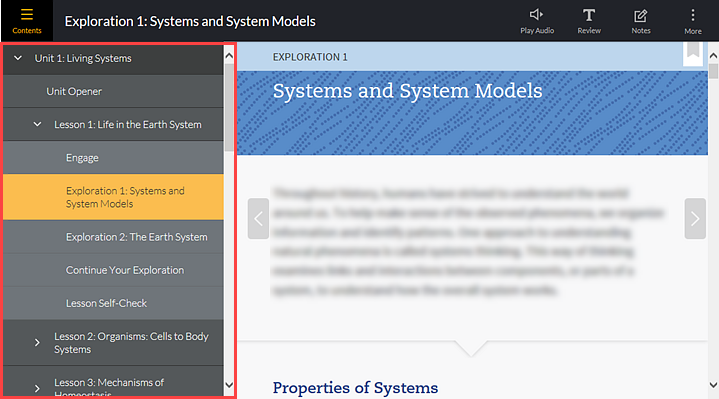Image resolution: width=719 pixels, height=399 pixels.
Task: Select Lesson 1: Life in the Earth System label
Action: 127,124
